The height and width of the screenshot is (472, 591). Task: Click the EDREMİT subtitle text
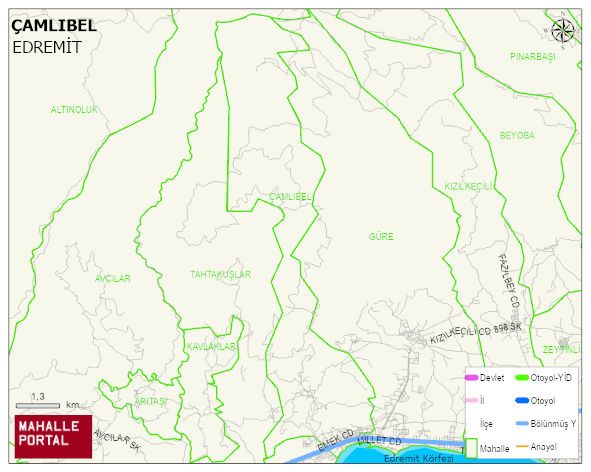click(x=47, y=48)
